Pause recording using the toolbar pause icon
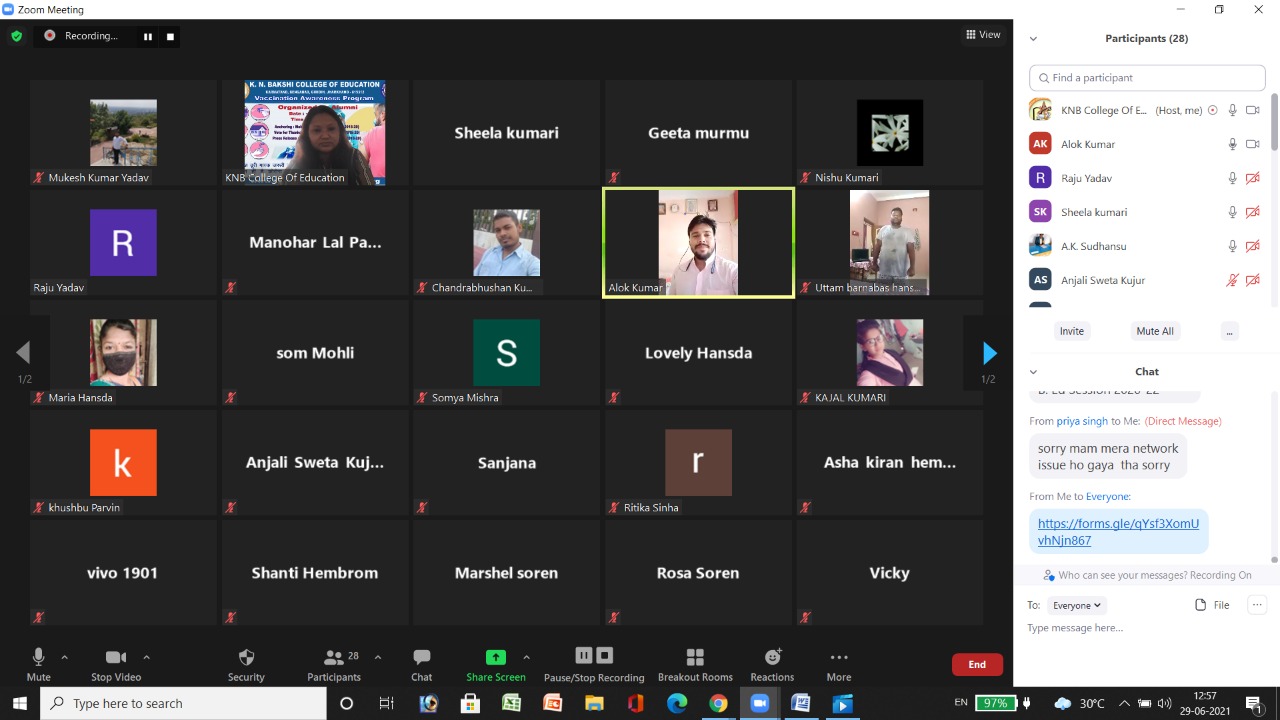1280x720 pixels. coord(584,655)
